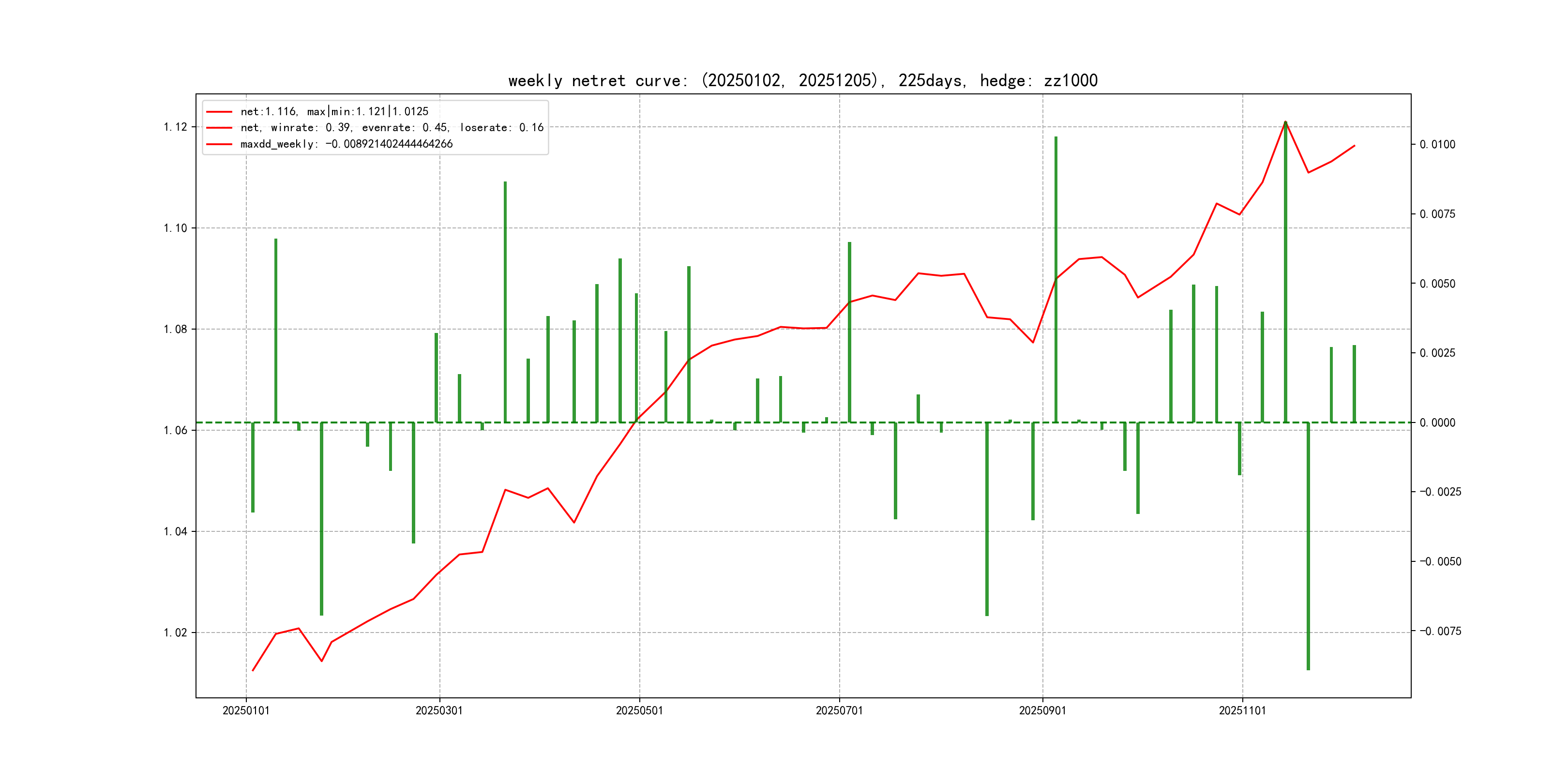Click red line swatch beside maxdd_weekly

coord(219,144)
